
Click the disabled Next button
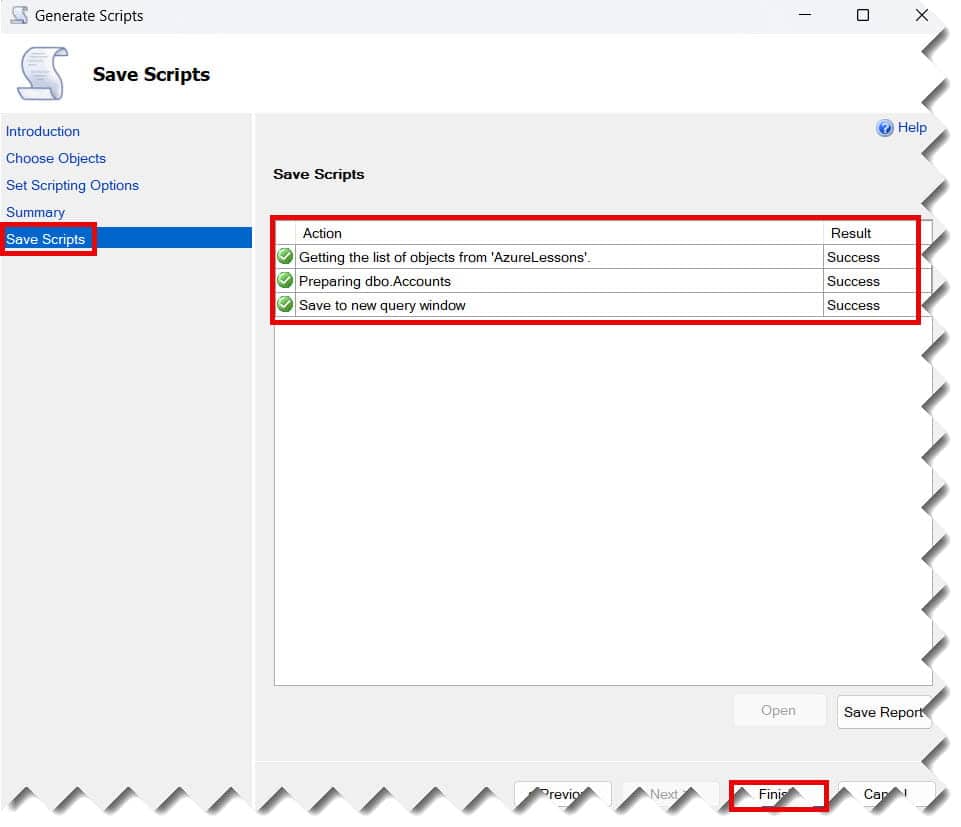pos(670,795)
